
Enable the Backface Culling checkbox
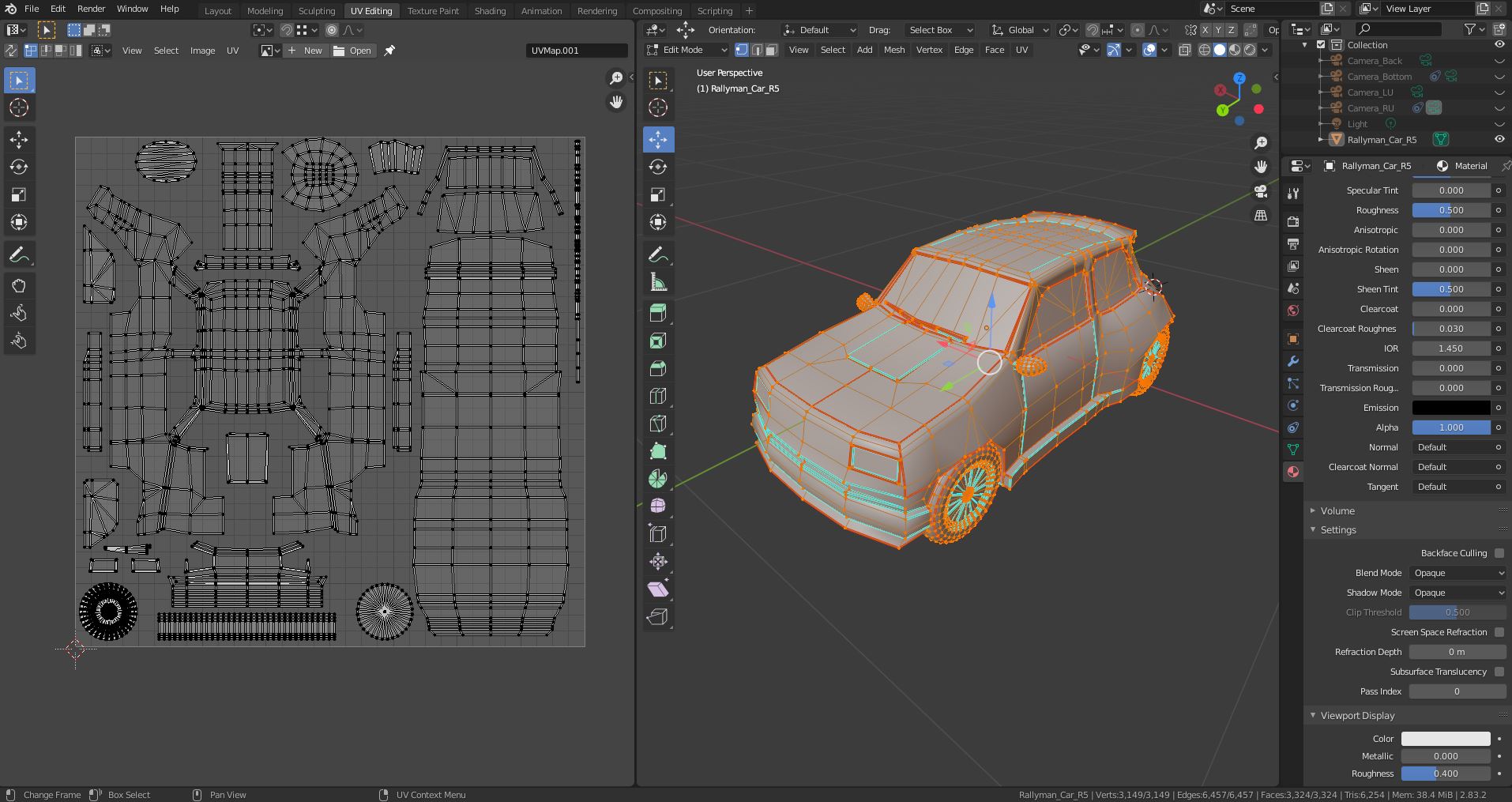pos(1499,553)
